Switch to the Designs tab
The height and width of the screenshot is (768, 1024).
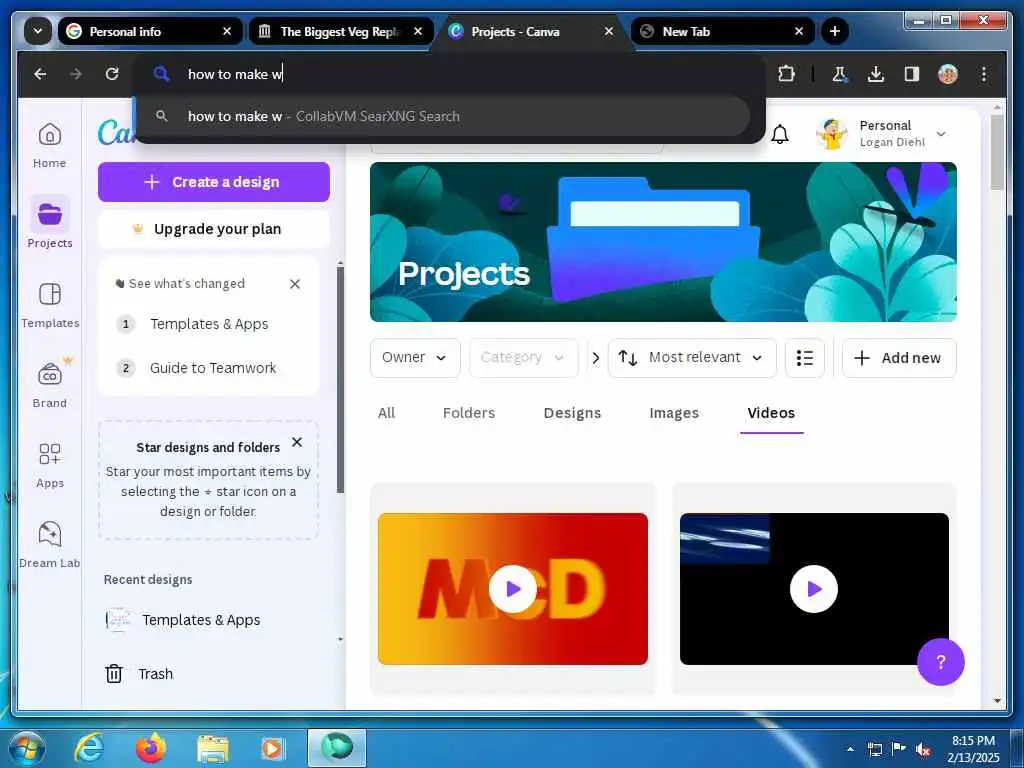click(x=572, y=413)
